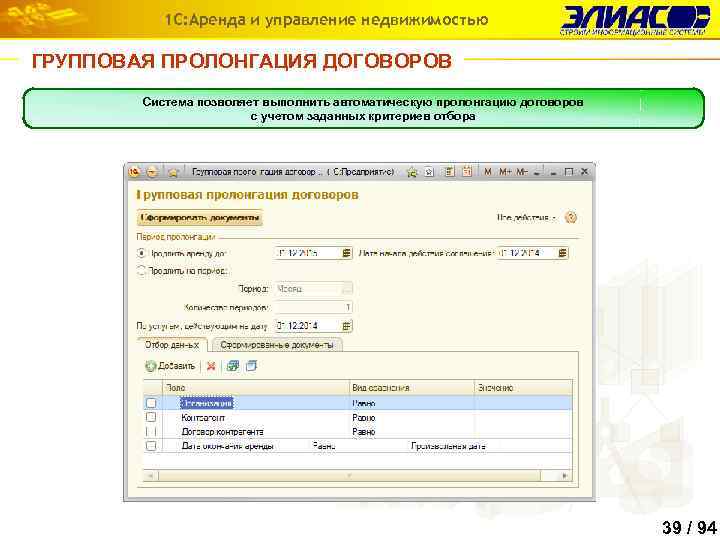Screen dimensions: 720x540
Task: Check the Организация filter checkbox
Action: click(151, 403)
